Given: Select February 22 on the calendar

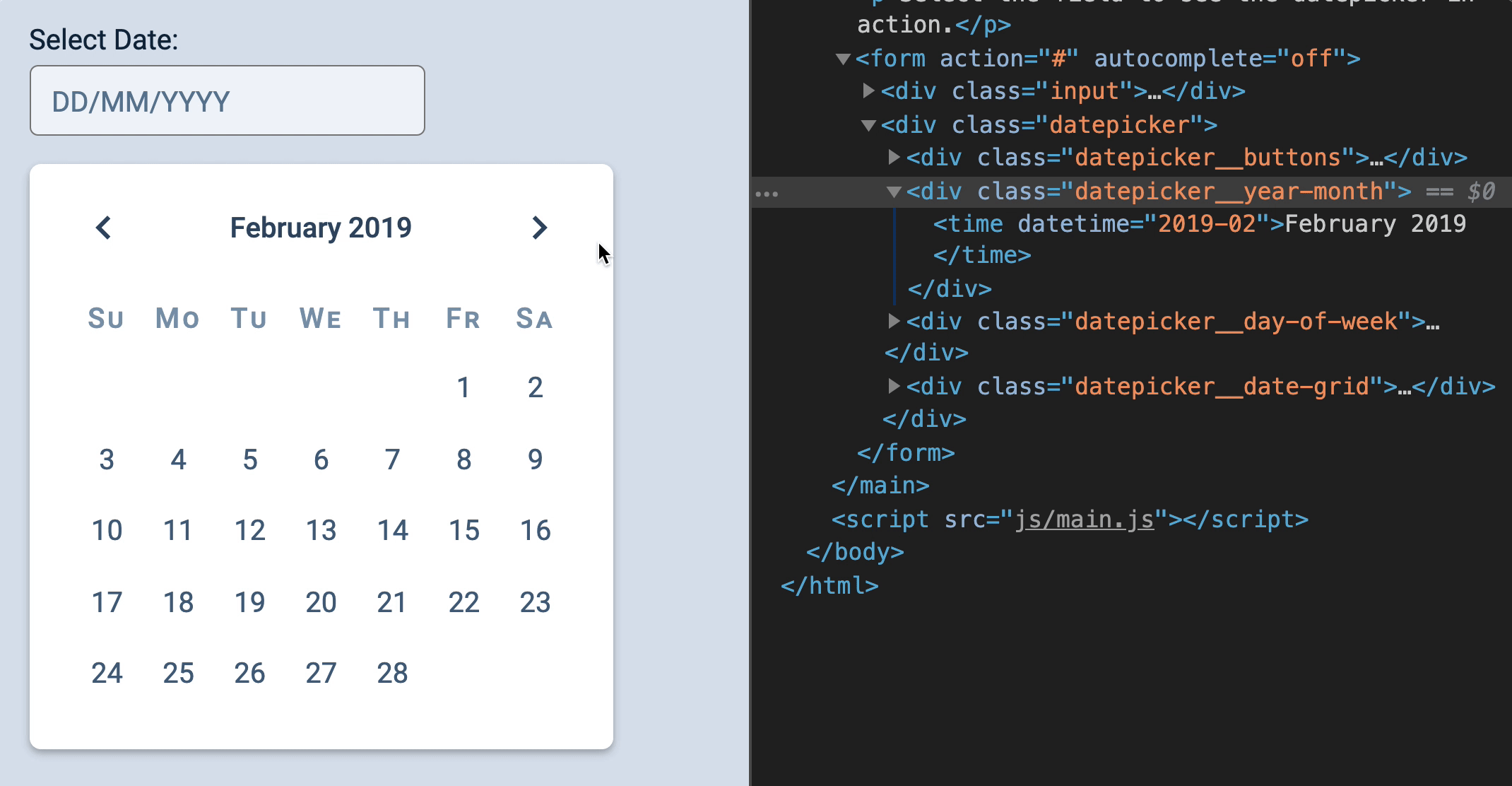Looking at the screenshot, I should 463,602.
